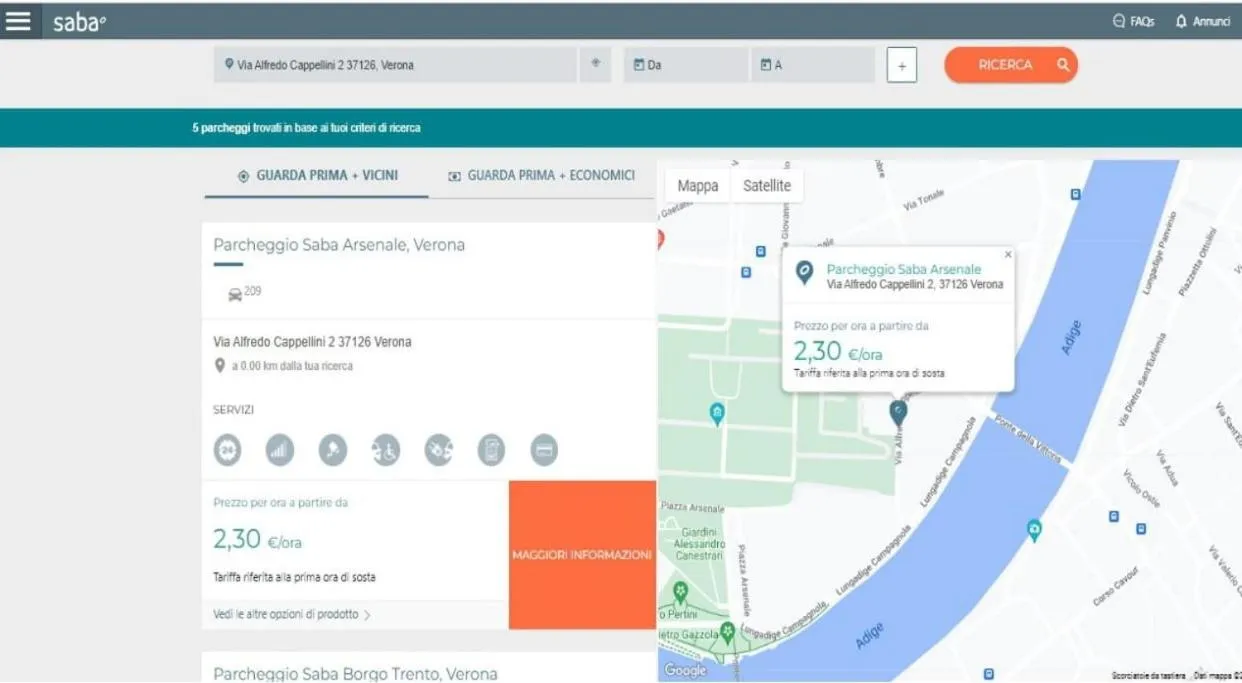Image resolution: width=1242 pixels, height=683 pixels.
Task: Select 'Guarda prima + vicini' tab
Action: (x=317, y=176)
